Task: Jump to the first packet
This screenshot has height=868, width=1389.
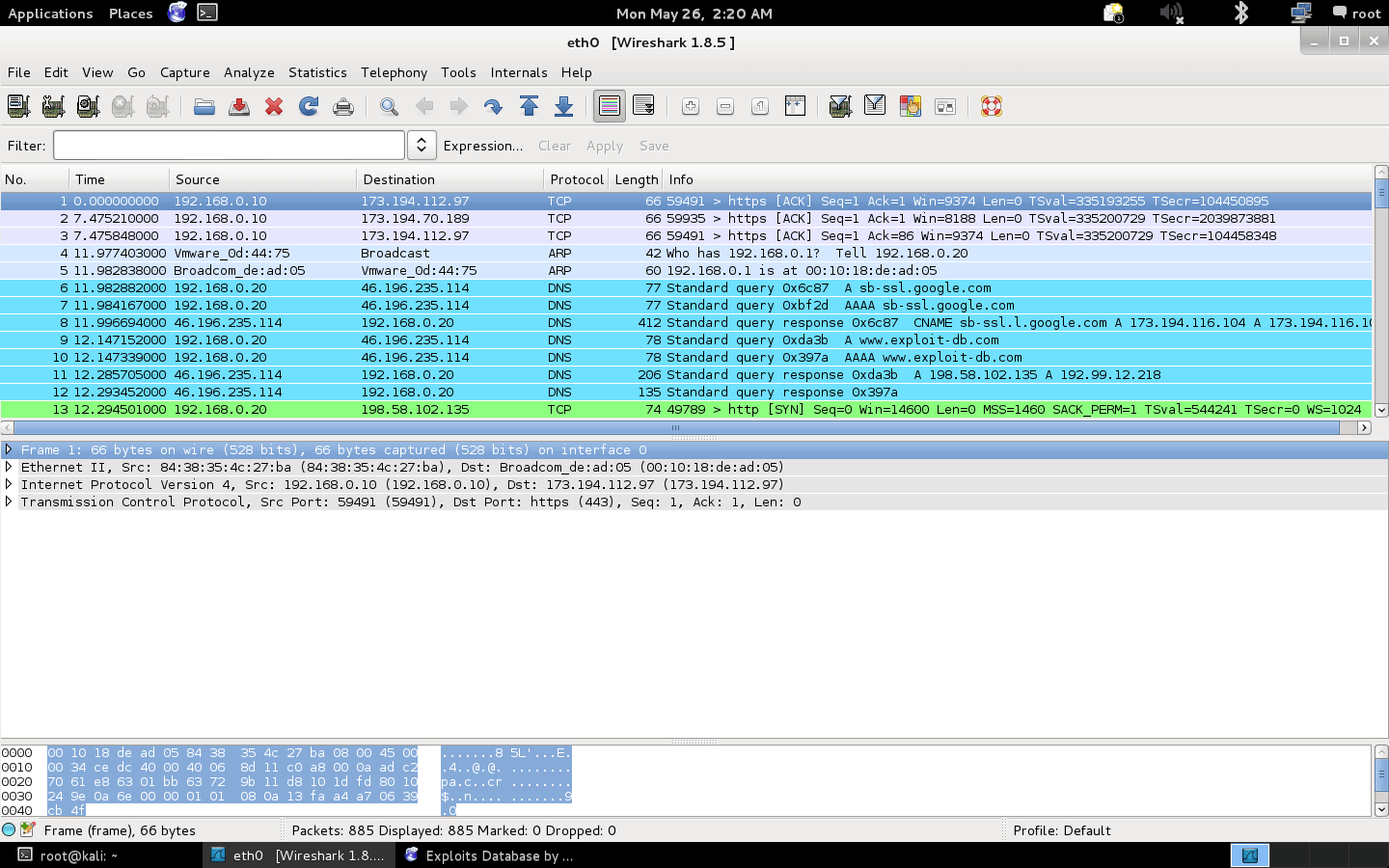Action: point(529,106)
